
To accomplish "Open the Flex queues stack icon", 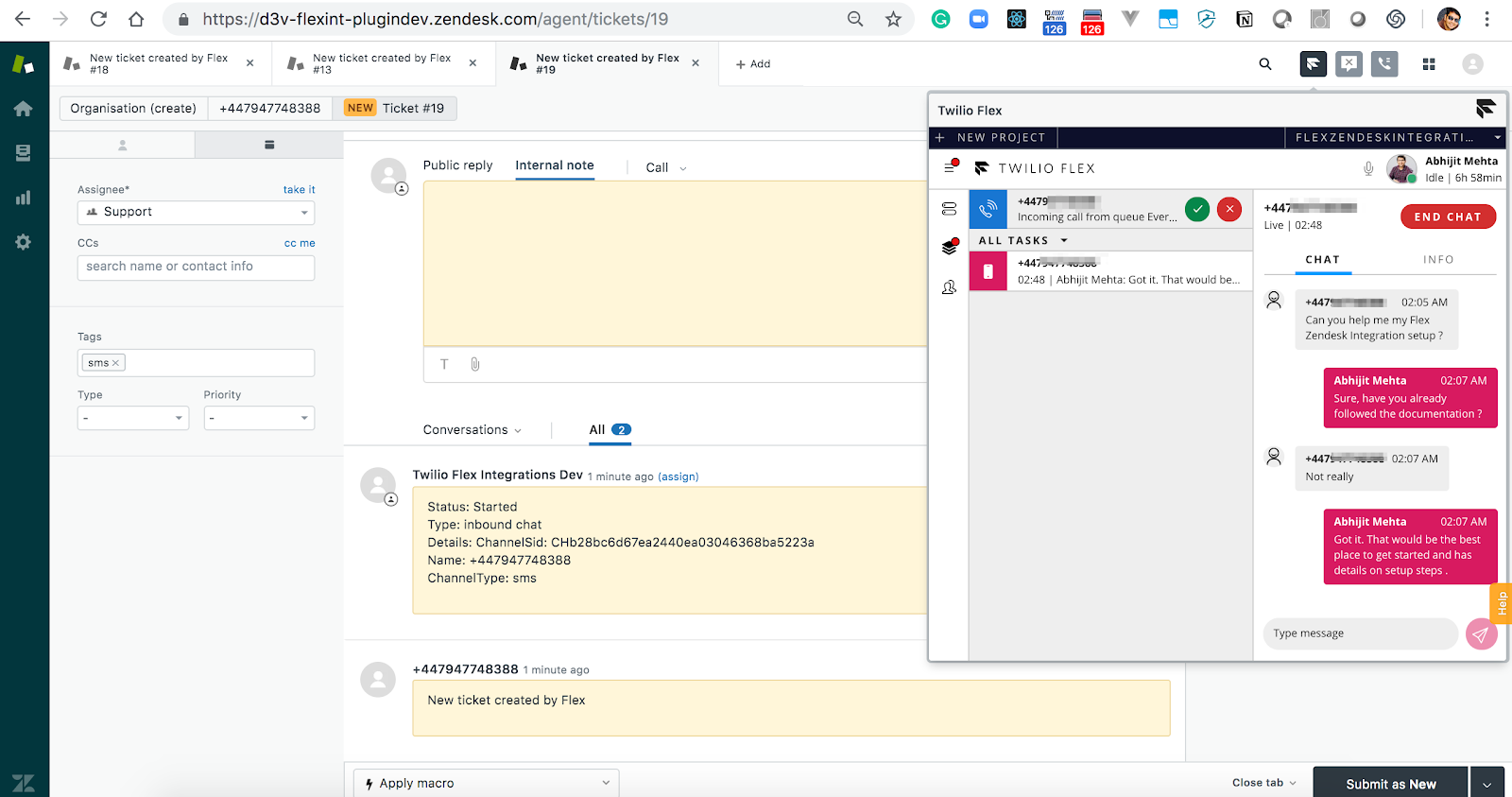I will [x=950, y=248].
